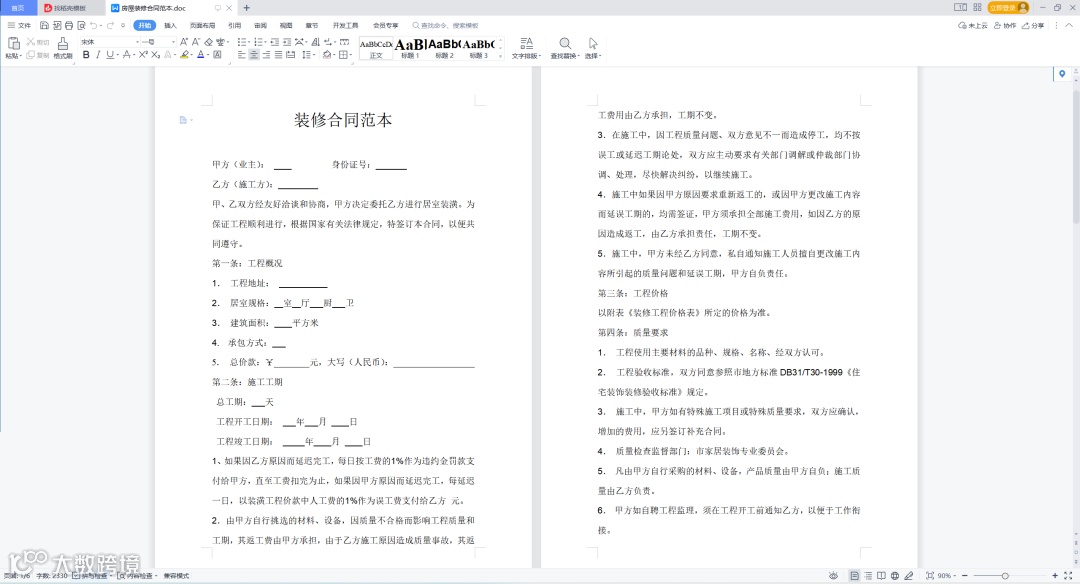Click the Increase Indent icon
Viewport: 1080px width, 584px height.
(287, 42)
